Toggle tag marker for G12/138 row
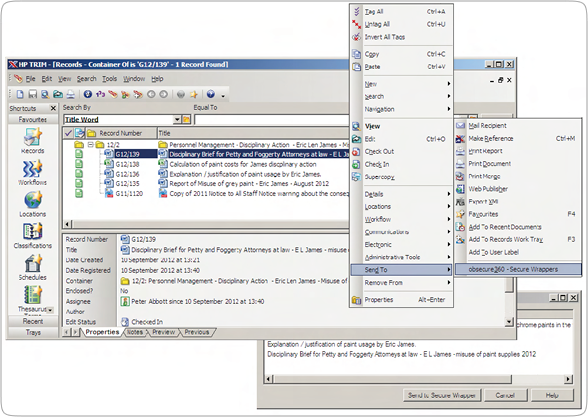 point(79,164)
